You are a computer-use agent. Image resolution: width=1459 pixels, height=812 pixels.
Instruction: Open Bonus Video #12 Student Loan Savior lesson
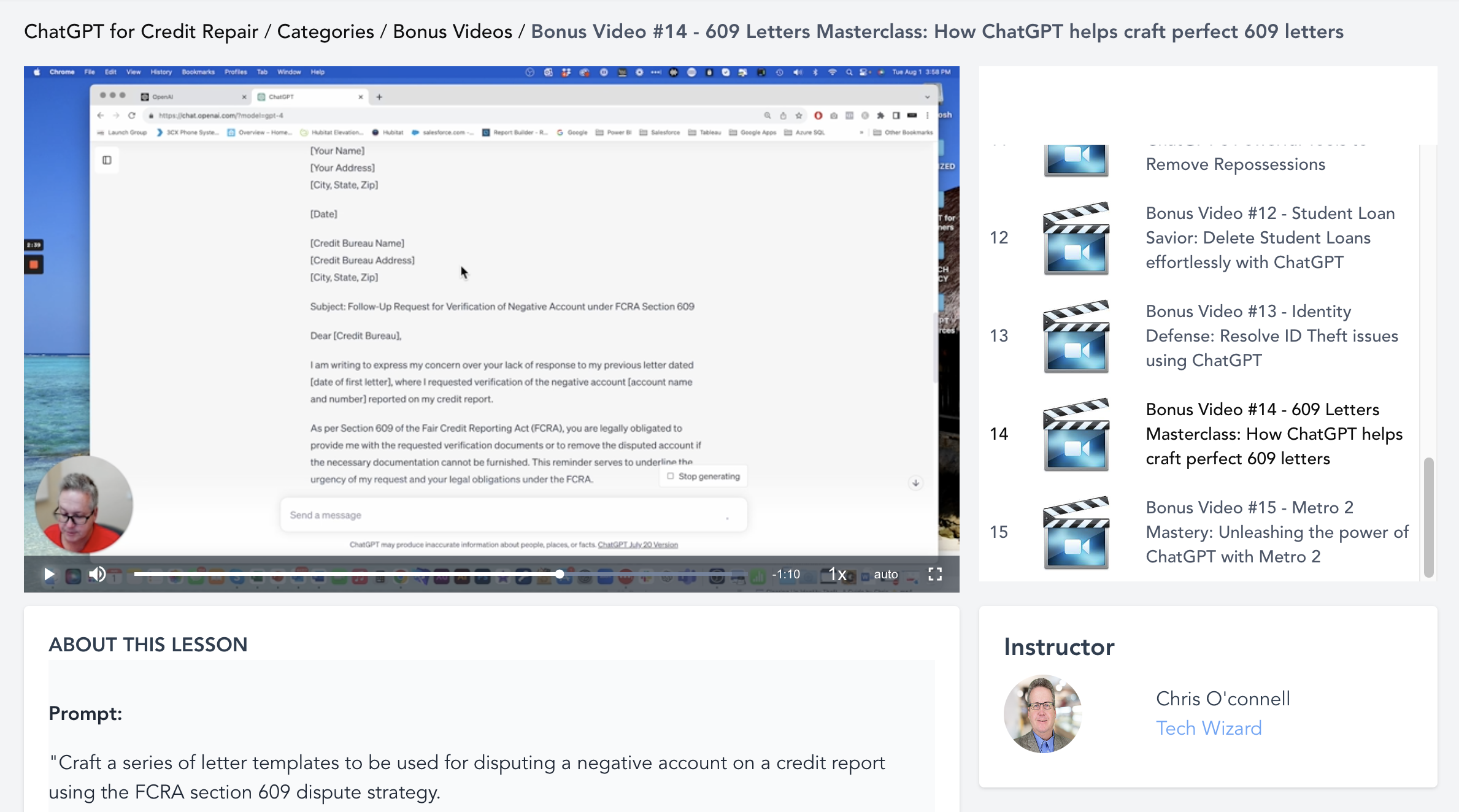[x=1270, y=238]
